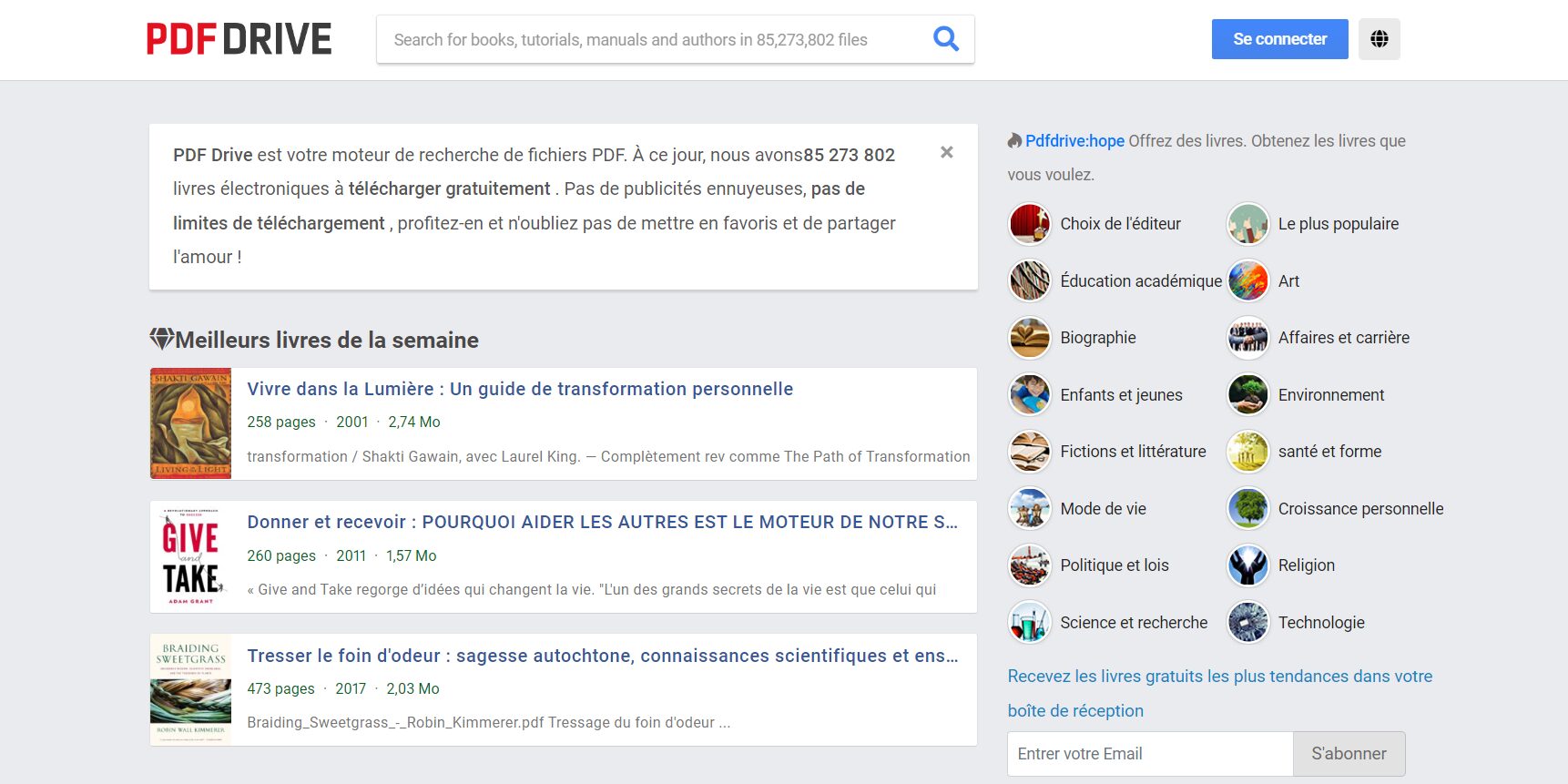The height and width of the screenshot is (784, 1568).
Task: Click the Science et recherche icon
Action: pyautogui.click(x=1030, y=623)
